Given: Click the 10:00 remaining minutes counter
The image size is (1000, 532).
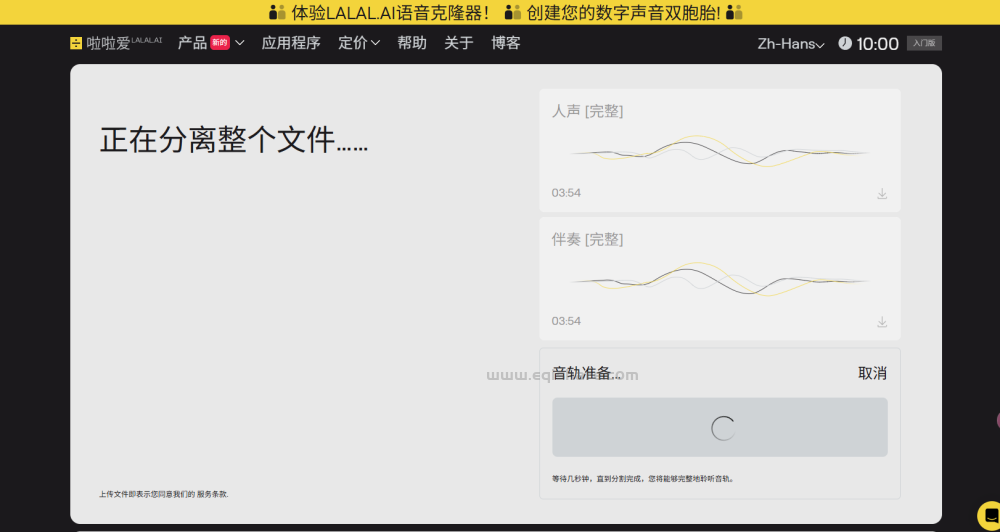Looking at the screenshot, I should 877,43.
